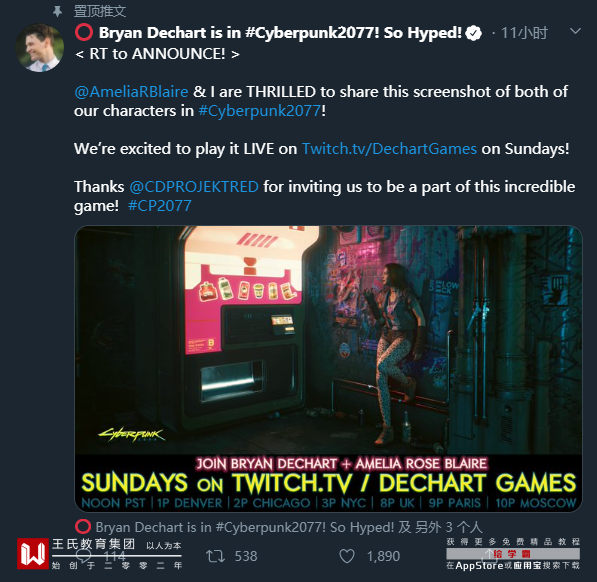Click the 1,890 likes count
The height and width of the screenshot is (582, 597).
point(383,556)
